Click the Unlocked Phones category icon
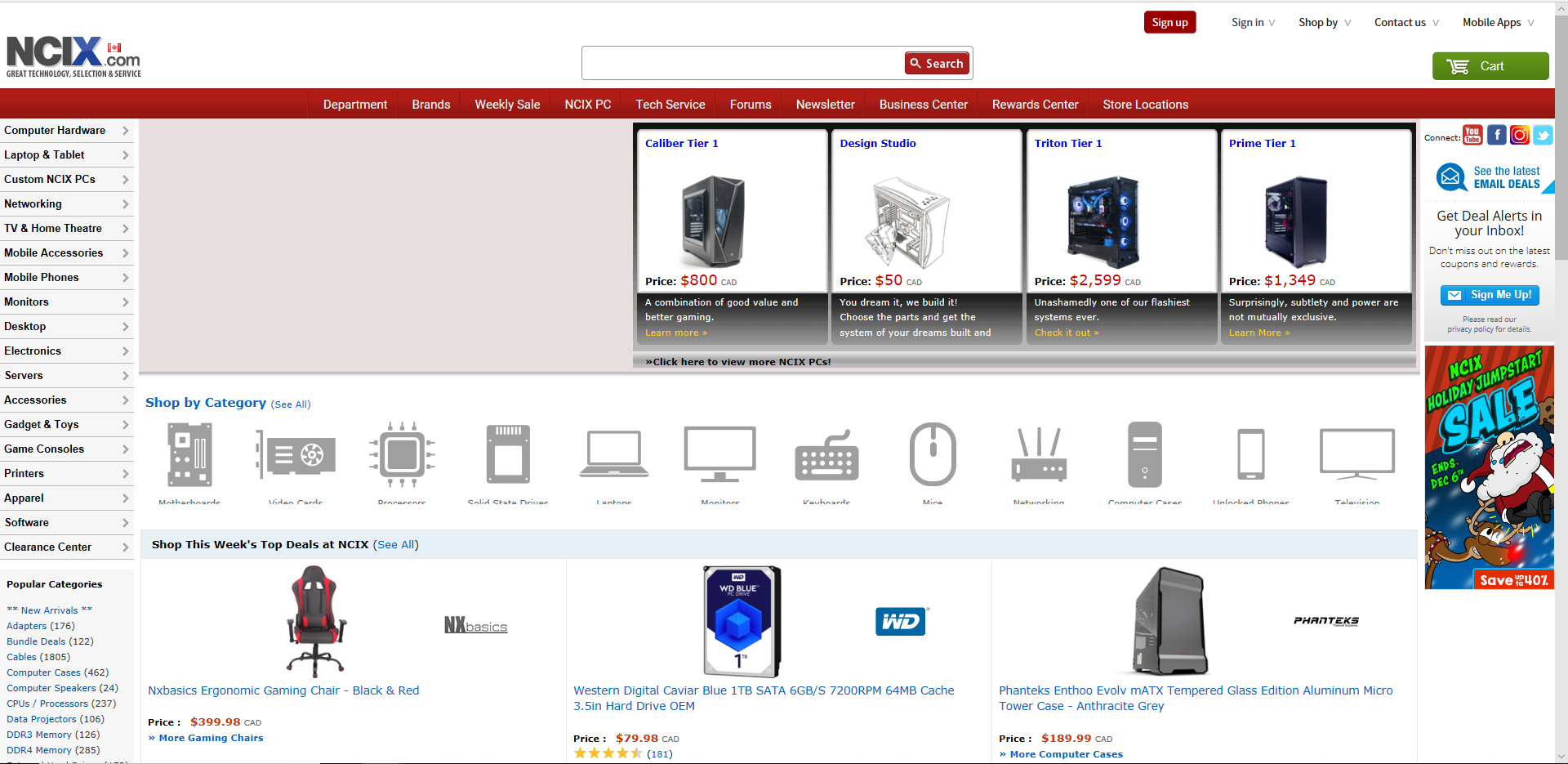The height and width of the screenshot is (764, 1568). (1251, 454)
